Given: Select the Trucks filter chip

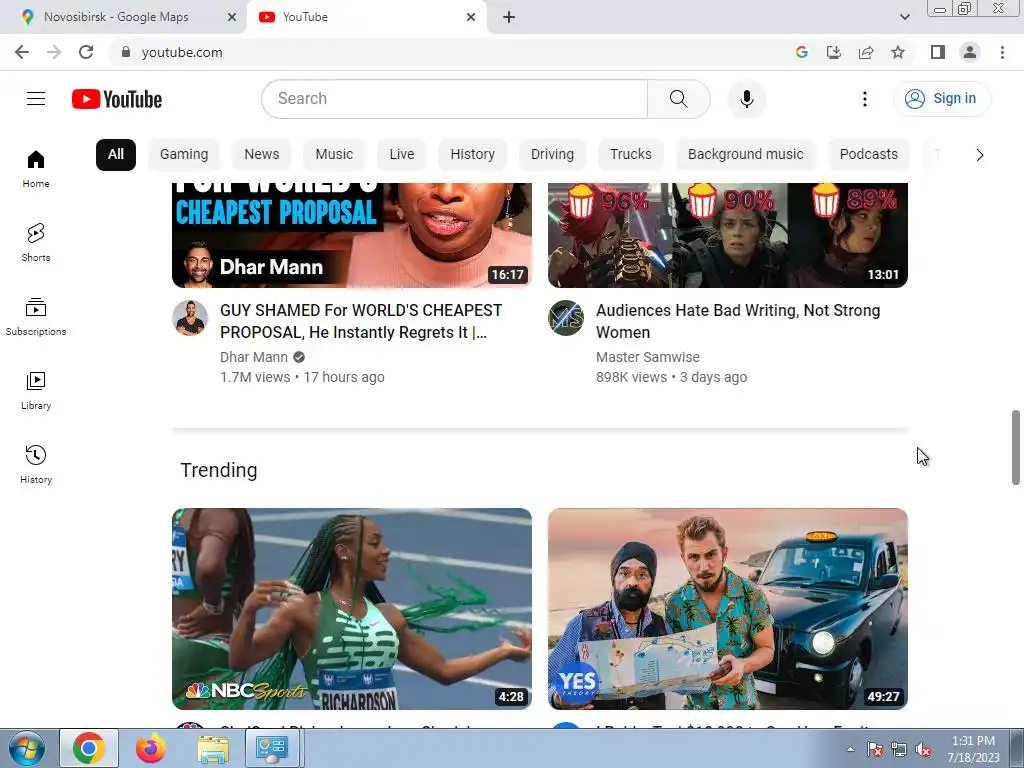Looking at the screenshot, I should [631, 155].
